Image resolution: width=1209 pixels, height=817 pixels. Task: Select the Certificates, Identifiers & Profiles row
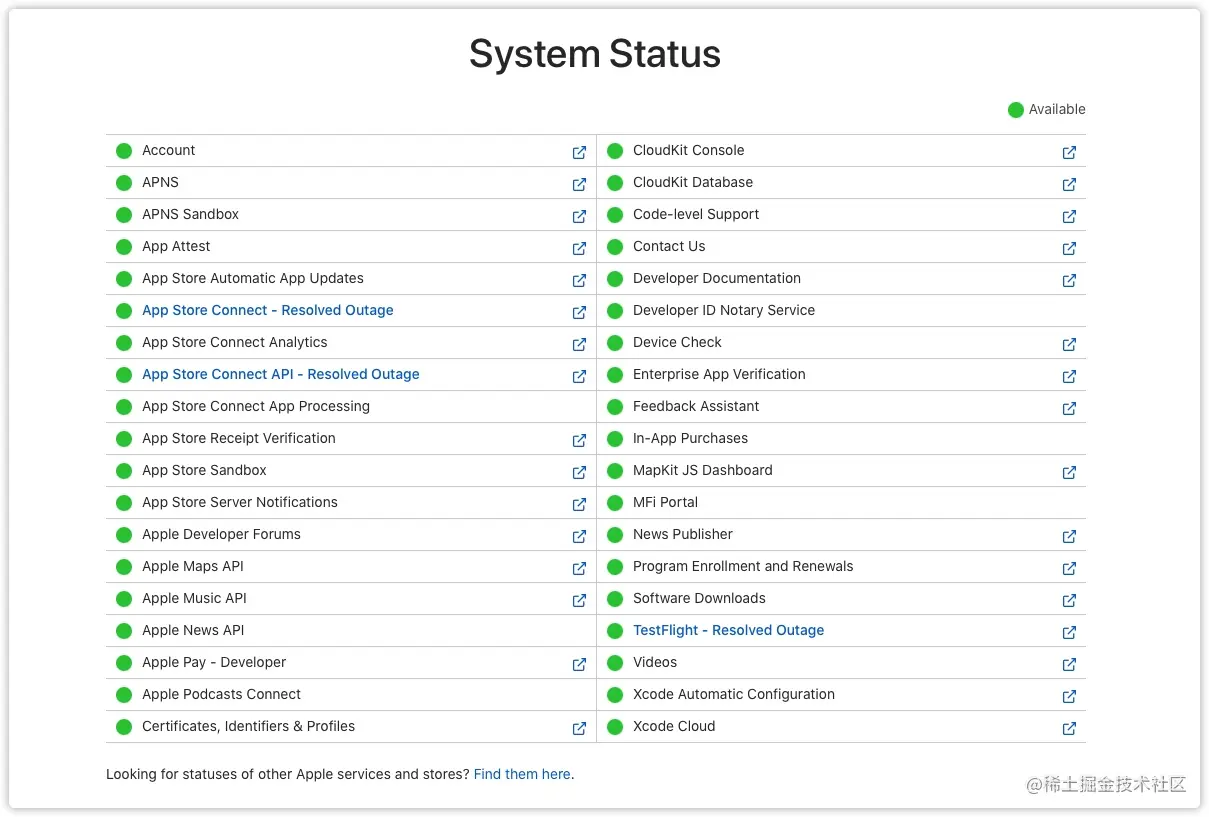[351, 727]
